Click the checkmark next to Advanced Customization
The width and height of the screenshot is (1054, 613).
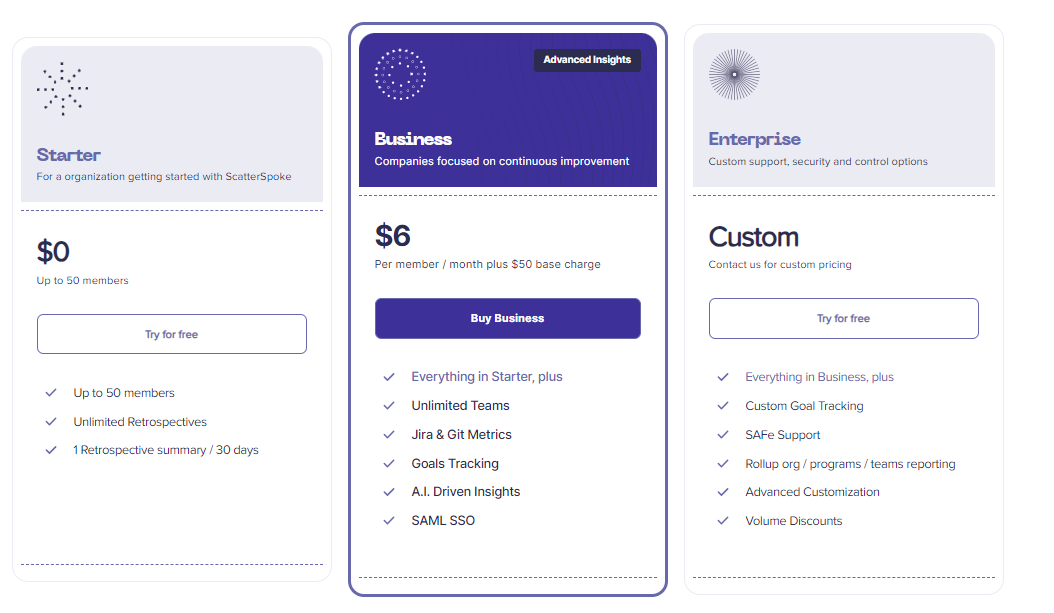point(723,492)
